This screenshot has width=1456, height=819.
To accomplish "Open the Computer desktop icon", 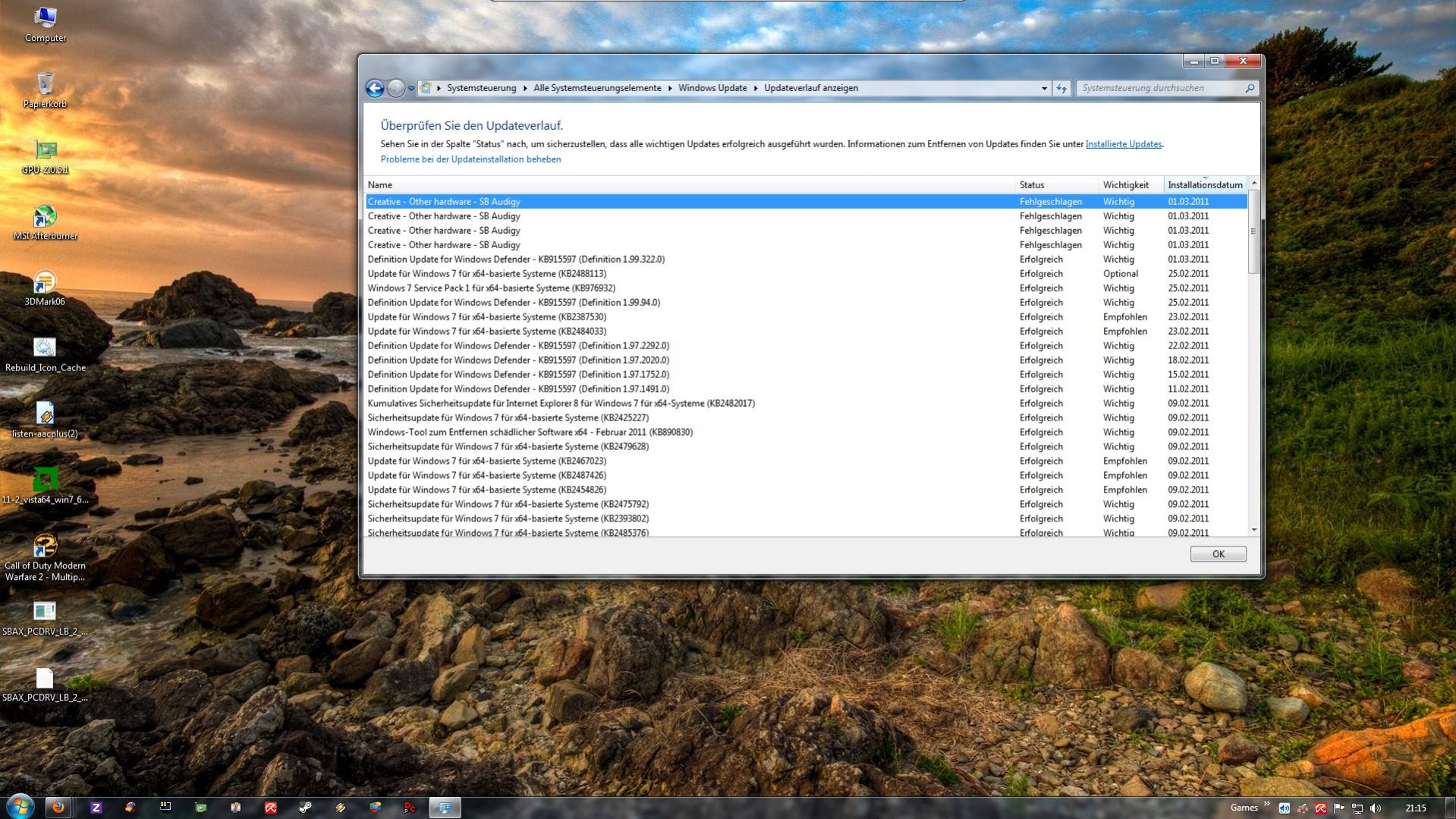I will [46, 24].
